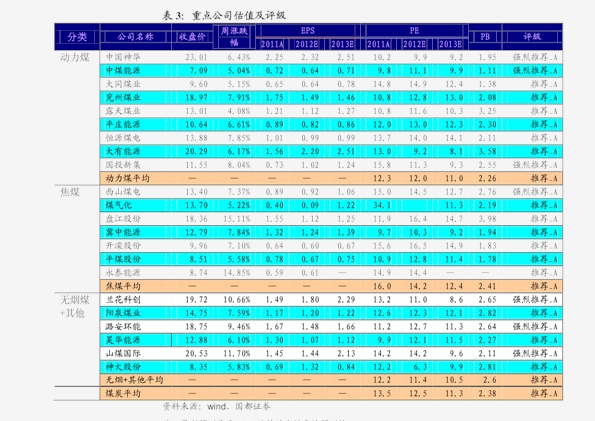Select the 2013E sub-header under PE

(450, 44)
